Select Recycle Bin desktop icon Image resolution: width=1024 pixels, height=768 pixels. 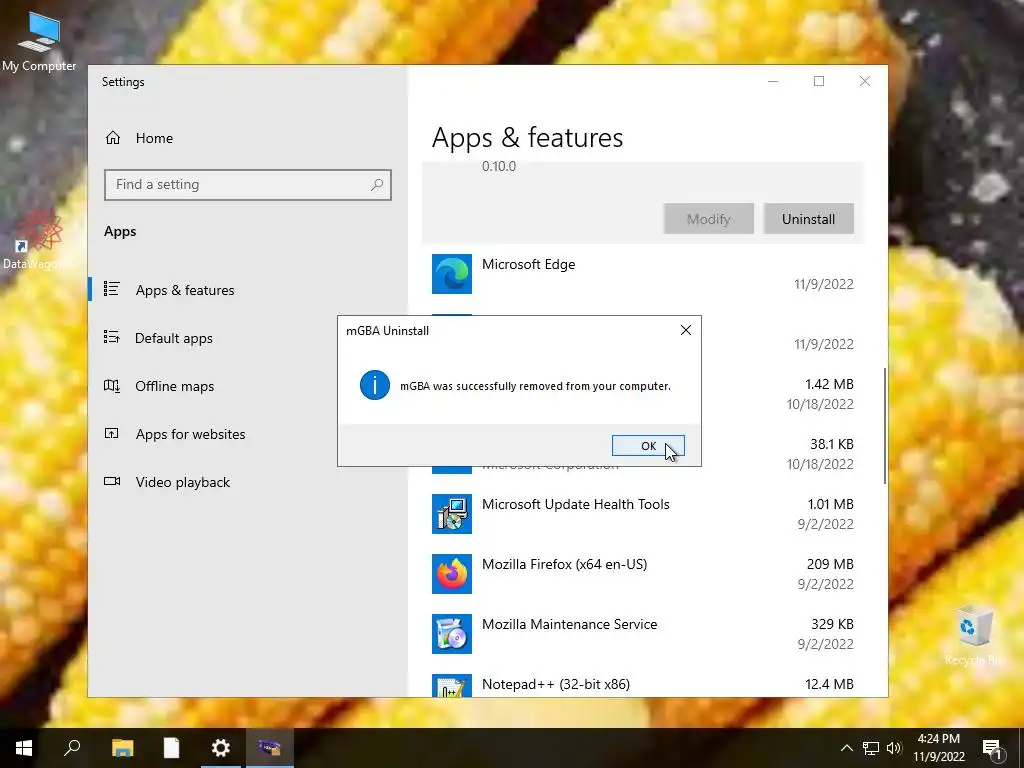974,636
